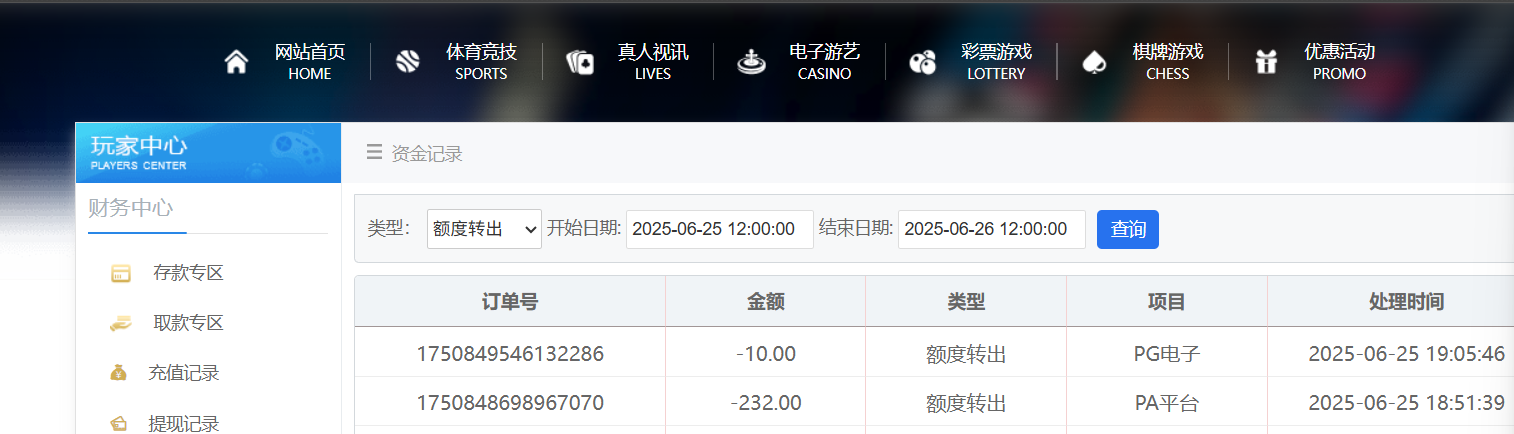Viewport: 1514px width, 434px height.
Task: Click the withdrawal zone hand icon
Action: point(121,323)
